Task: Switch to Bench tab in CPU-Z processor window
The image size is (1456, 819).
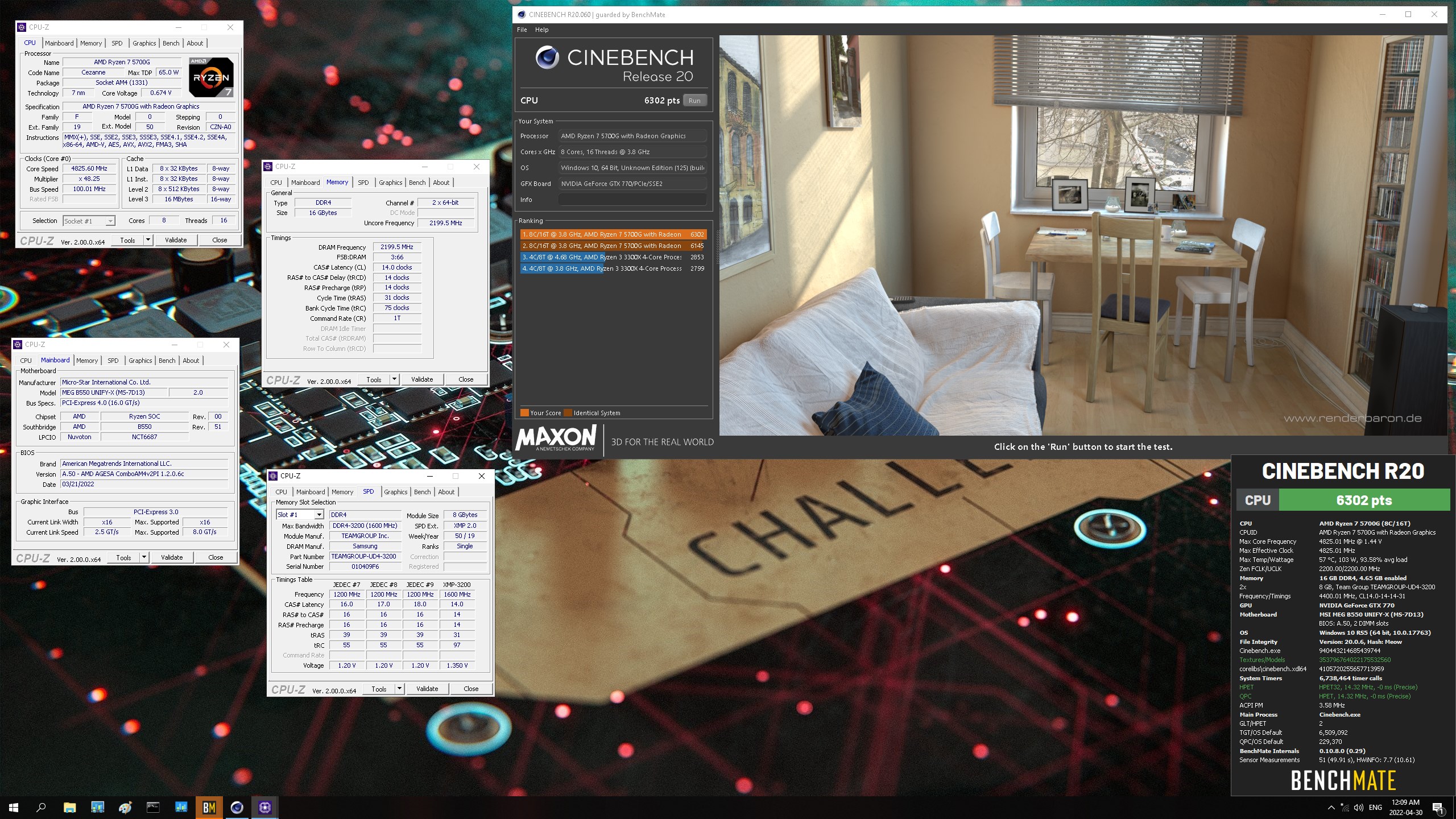Action: click(171, 43)
